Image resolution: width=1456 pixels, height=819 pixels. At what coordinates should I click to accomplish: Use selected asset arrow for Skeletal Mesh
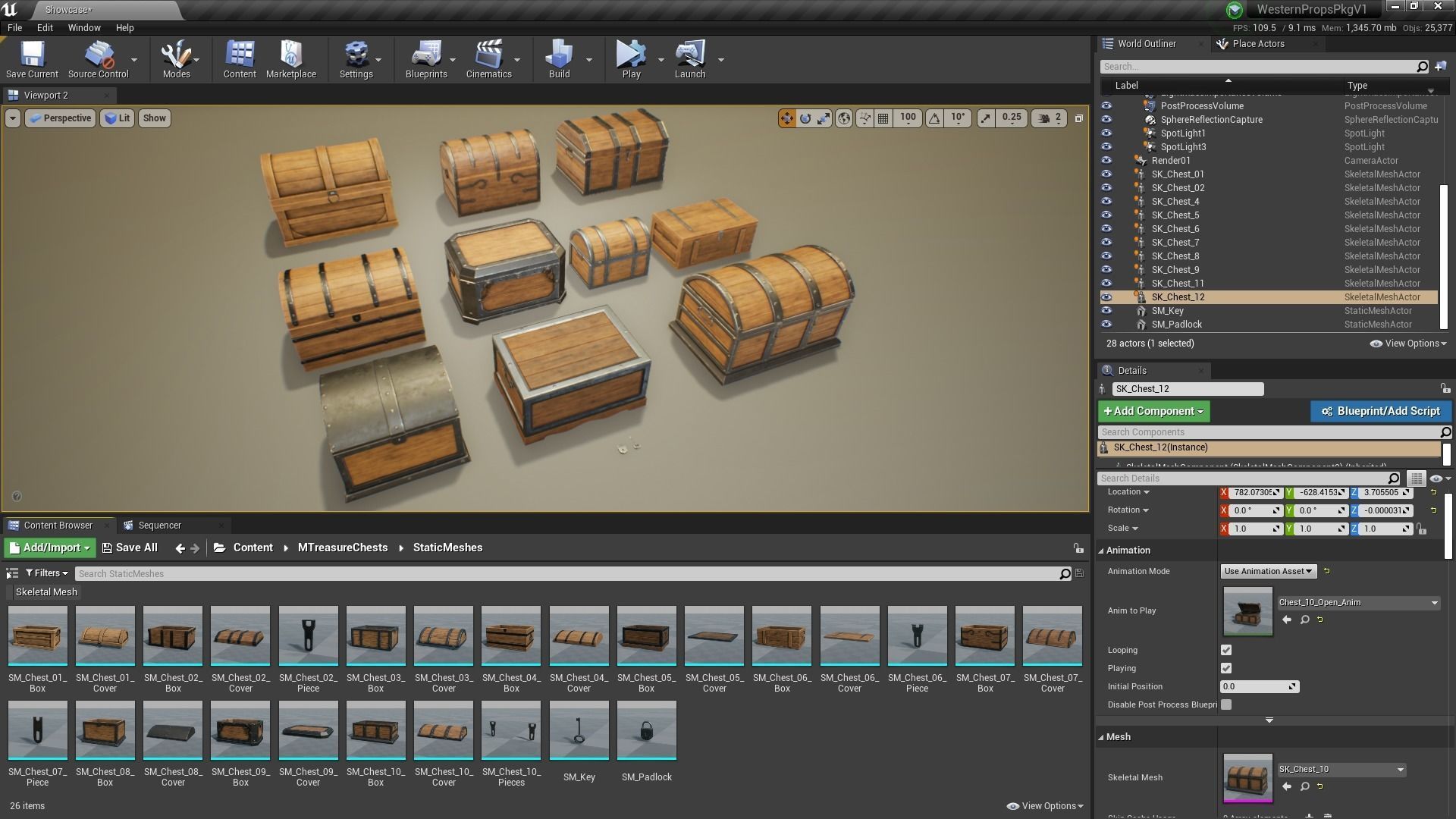pos(1286,786)
